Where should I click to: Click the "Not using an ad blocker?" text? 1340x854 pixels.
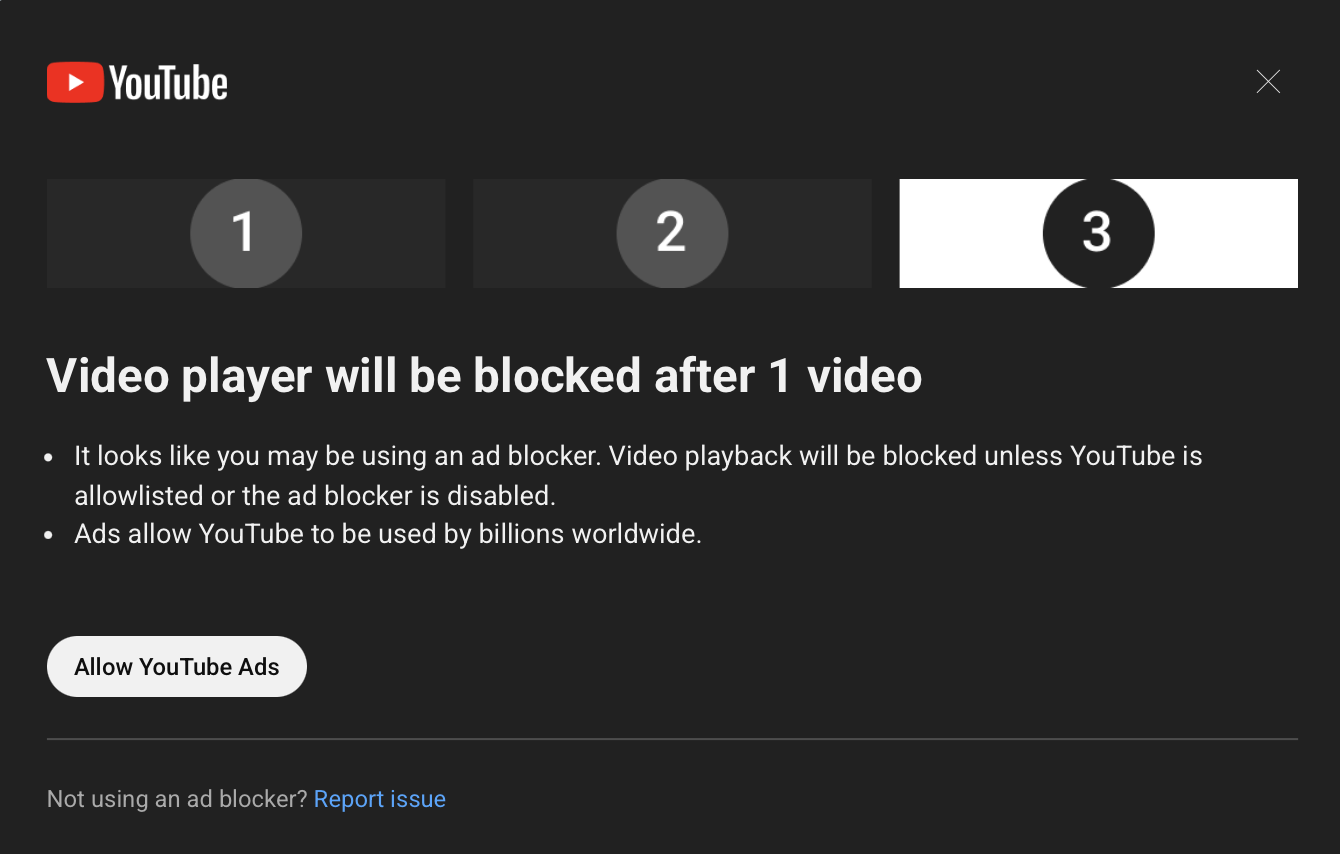click(x=177, y=799)
